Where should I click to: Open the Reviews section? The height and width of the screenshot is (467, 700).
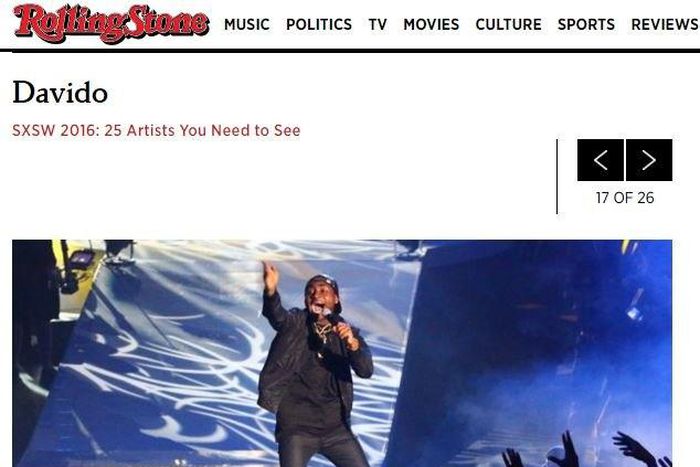point(665,25)
